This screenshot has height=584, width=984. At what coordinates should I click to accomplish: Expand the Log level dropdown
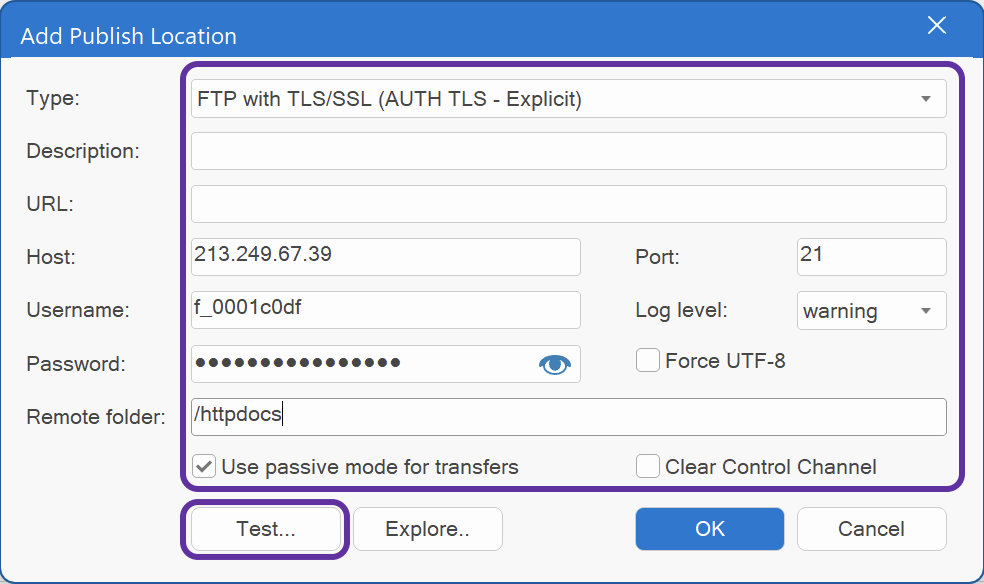tap(926, 310)
